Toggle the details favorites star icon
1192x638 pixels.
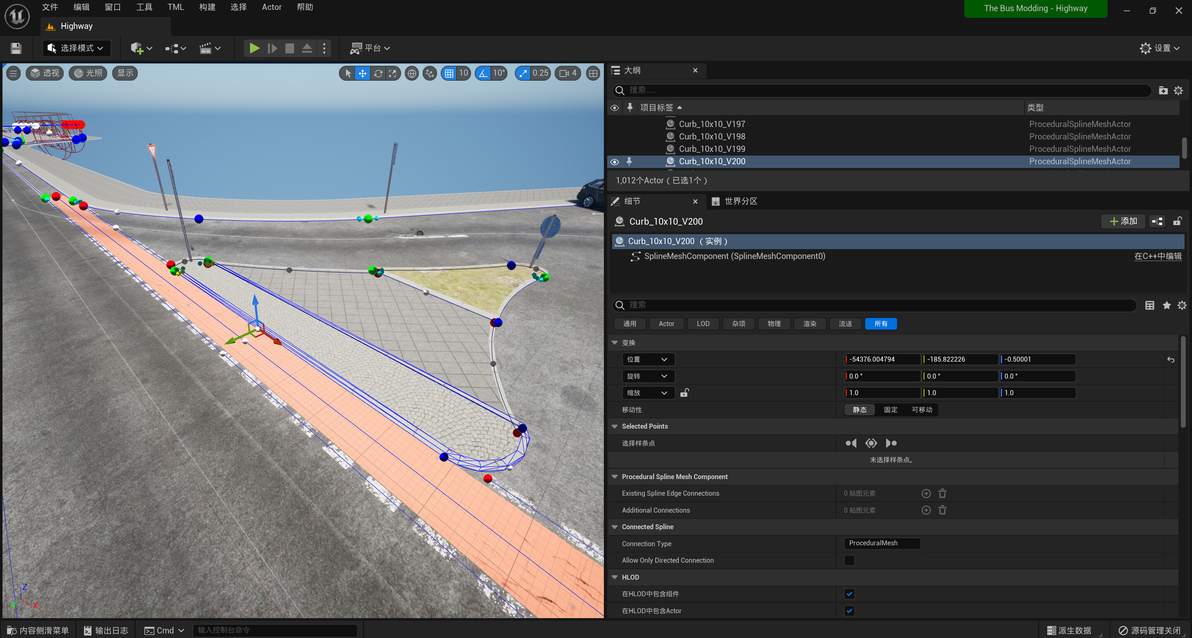(1166, 305)
